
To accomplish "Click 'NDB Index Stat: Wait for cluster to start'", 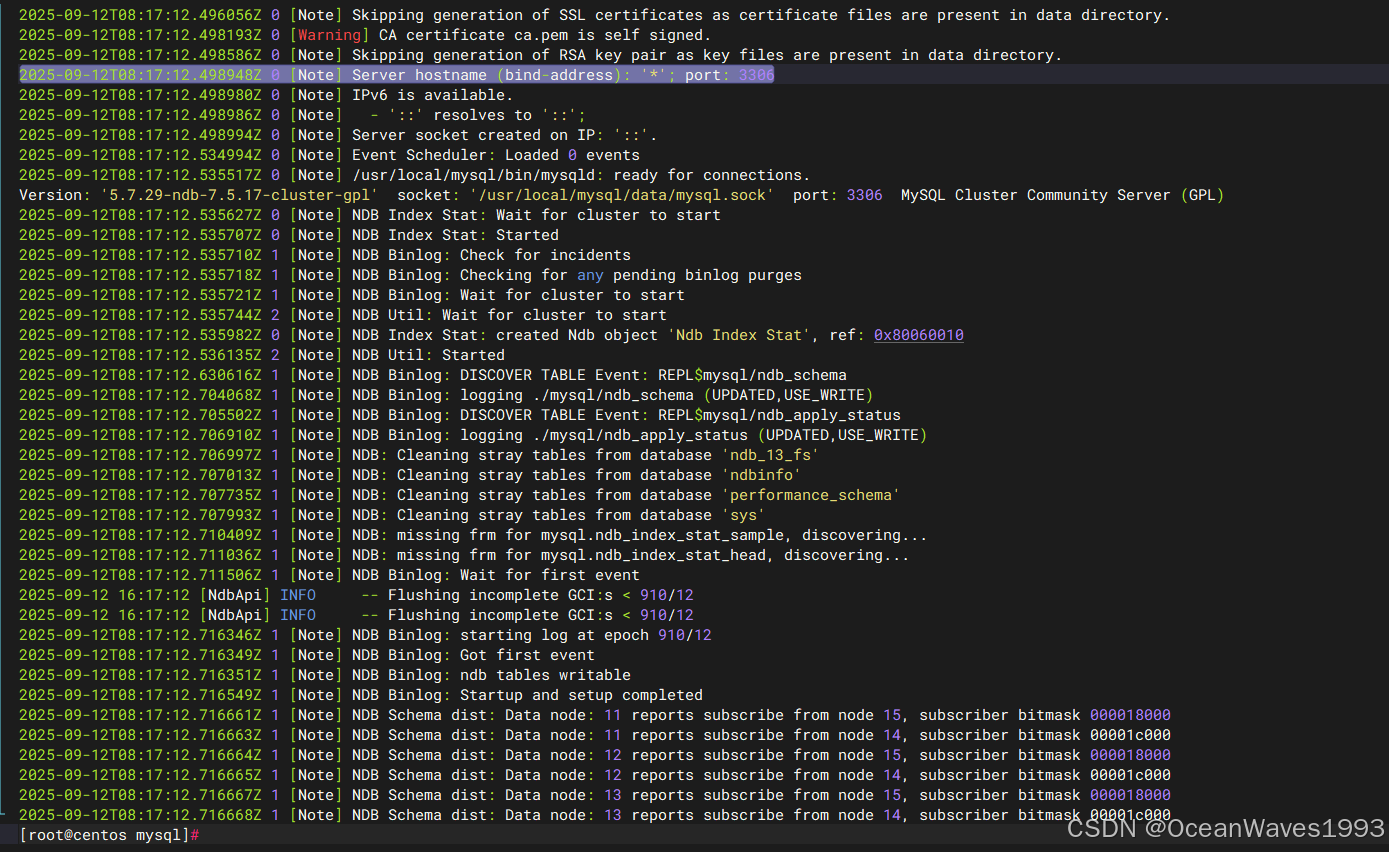I will (x=536, y=215).
